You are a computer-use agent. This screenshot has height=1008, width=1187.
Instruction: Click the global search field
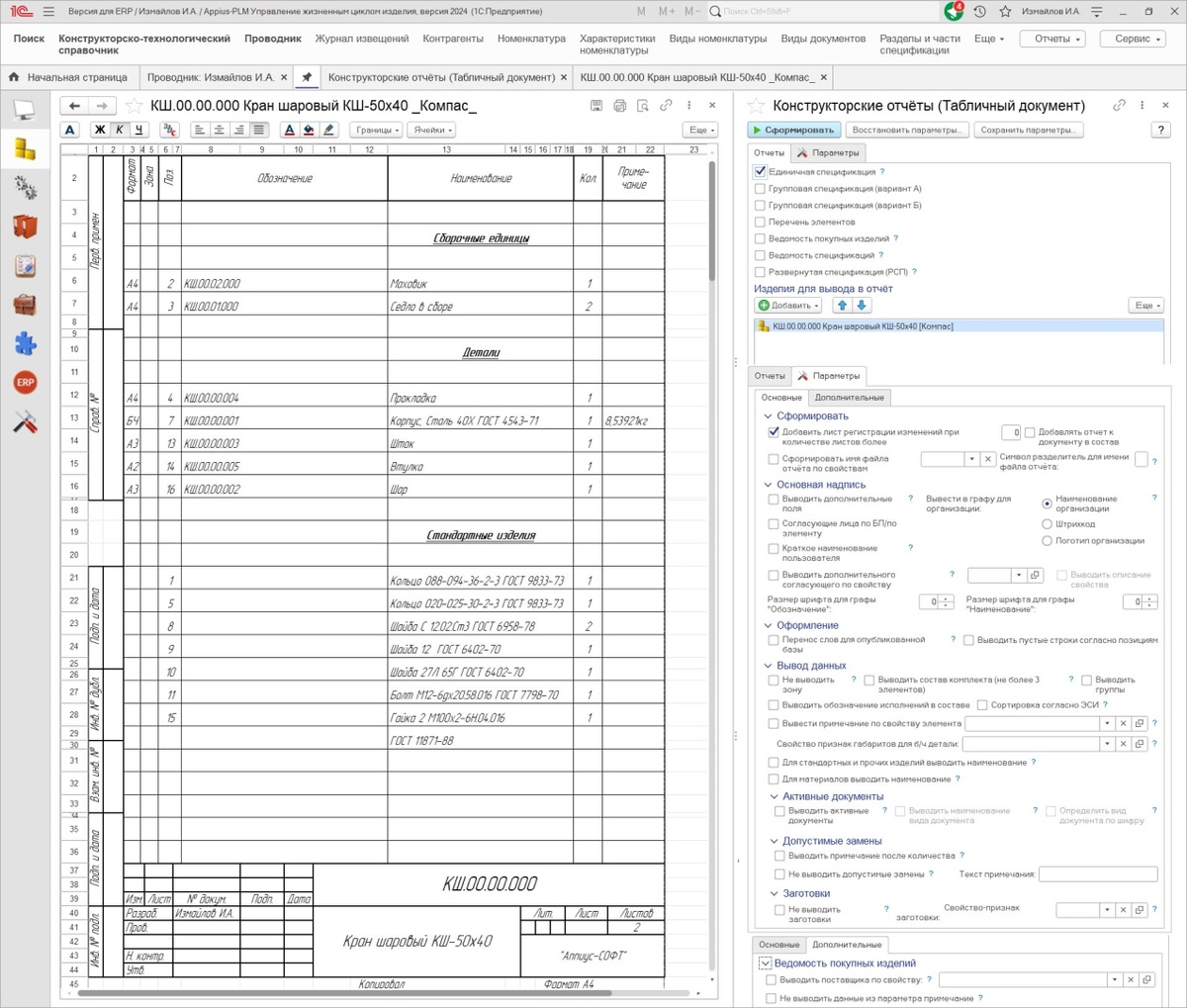tap(824, 12)
